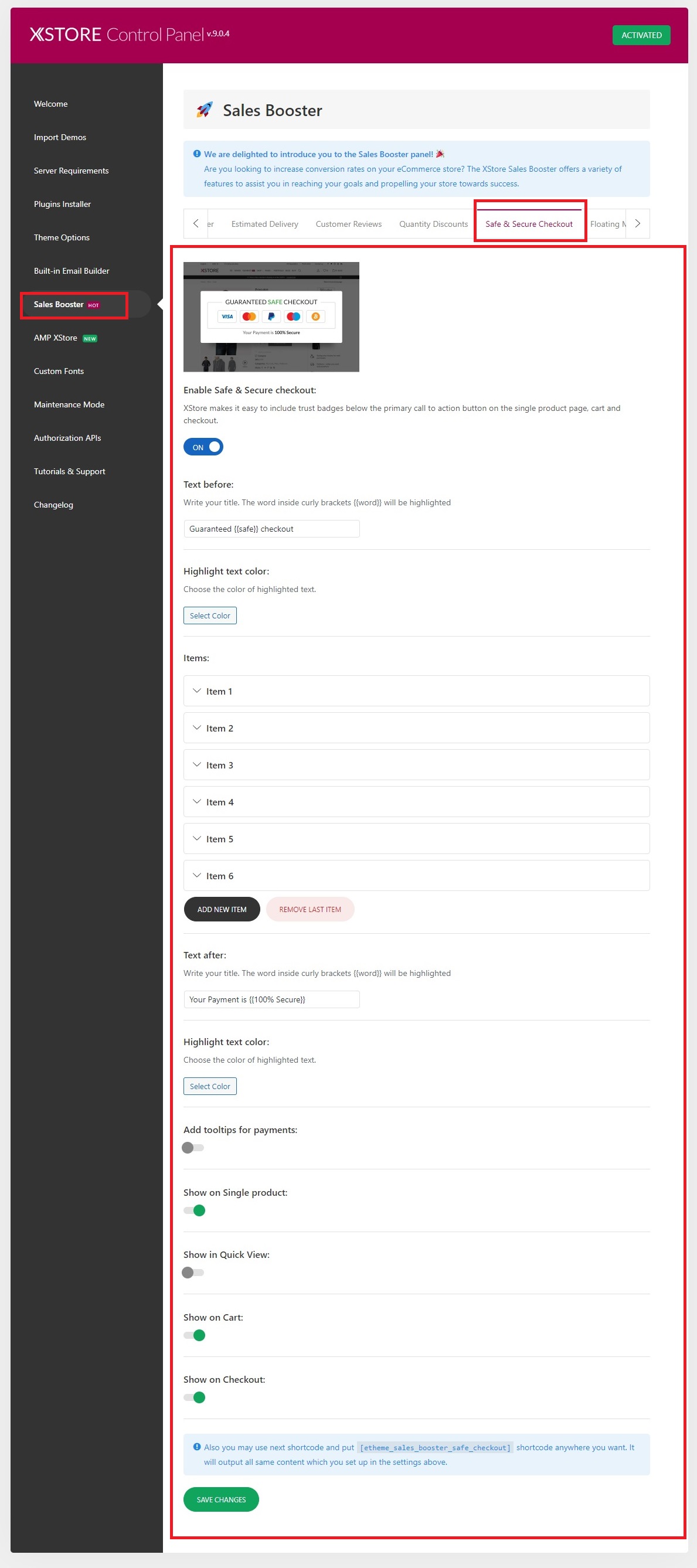
Task: Open Custom Fonts sidebar item
Action: 59,371
